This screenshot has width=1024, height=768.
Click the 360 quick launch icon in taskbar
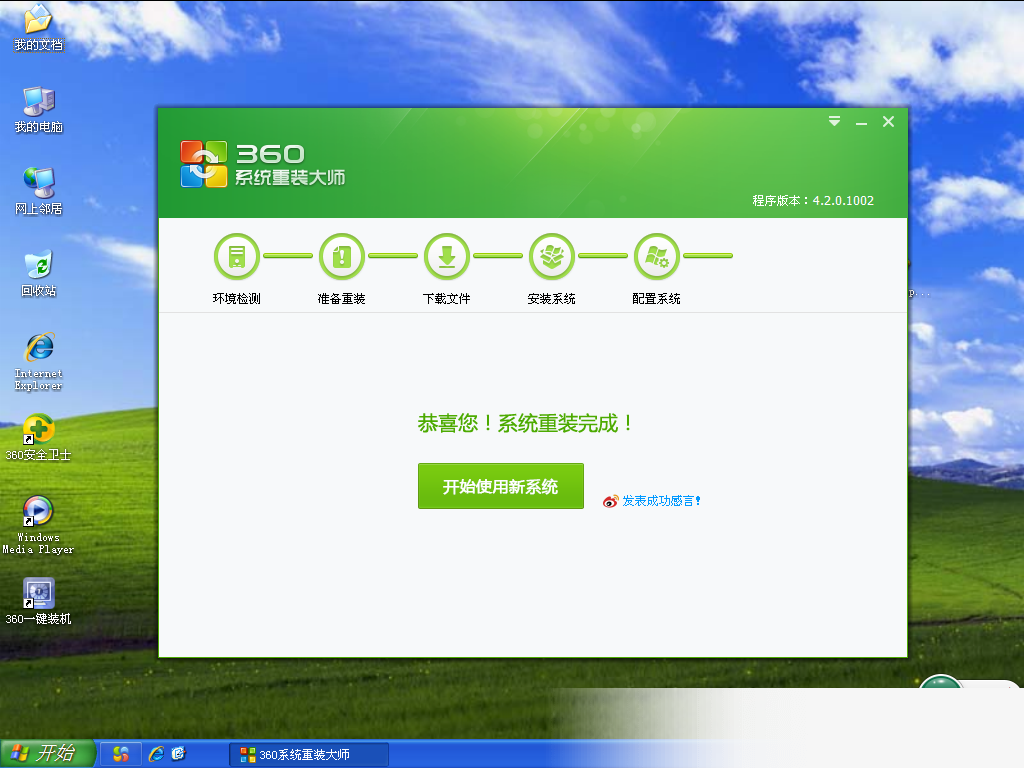(x=121, y=754)
